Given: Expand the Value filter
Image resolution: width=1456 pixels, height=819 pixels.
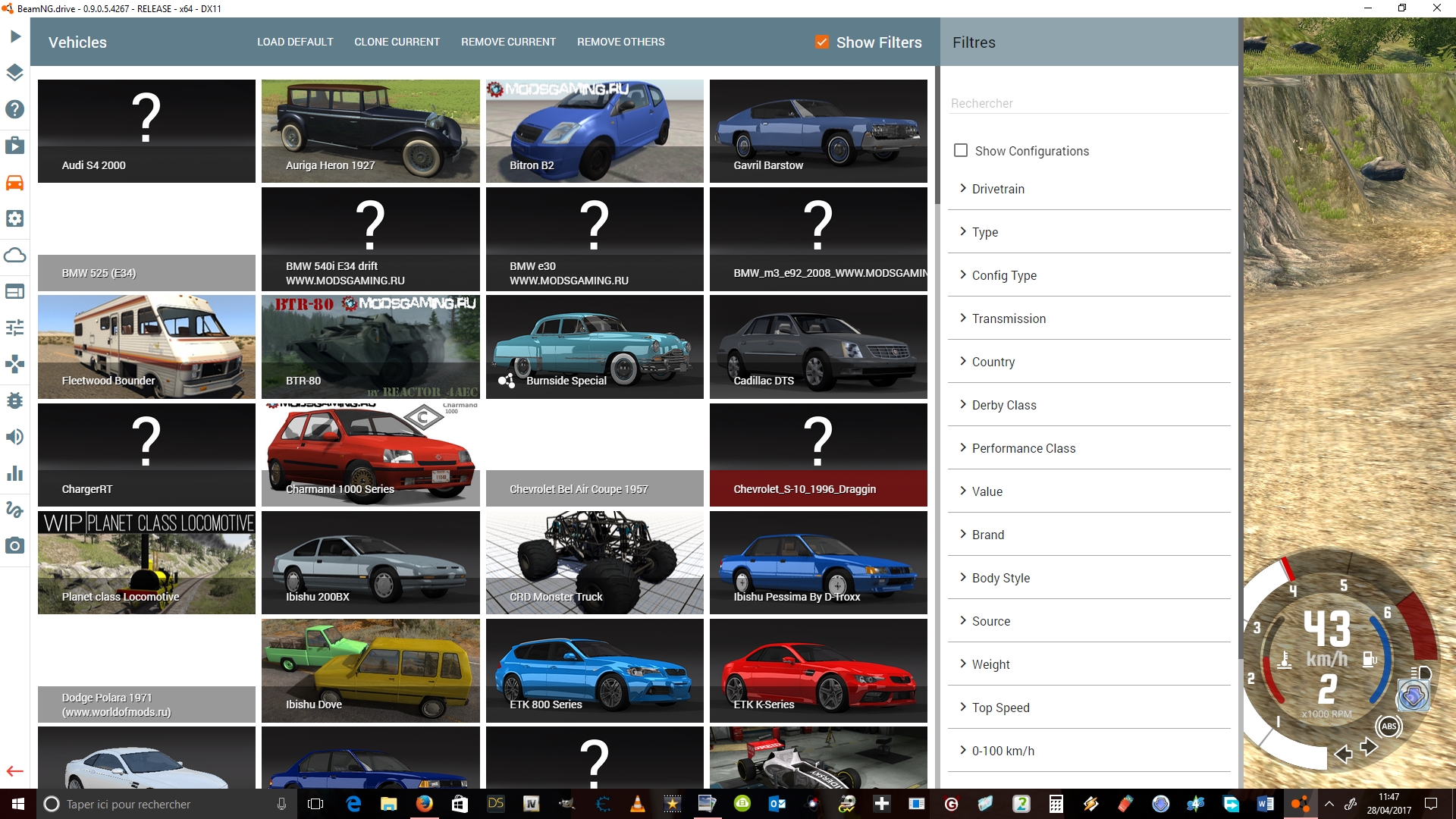Looking at the screenshot, I should [x=1089, y=491].
